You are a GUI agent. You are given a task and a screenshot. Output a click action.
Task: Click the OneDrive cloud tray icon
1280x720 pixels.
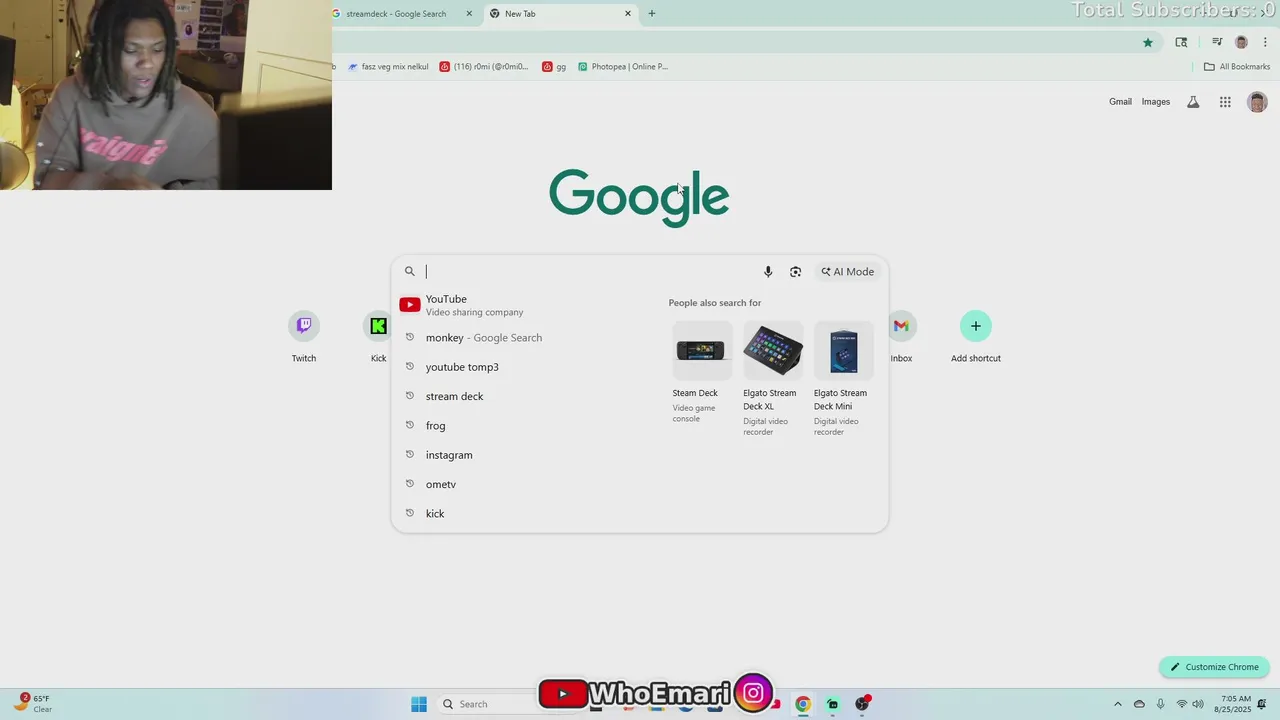pos(1139,704)
